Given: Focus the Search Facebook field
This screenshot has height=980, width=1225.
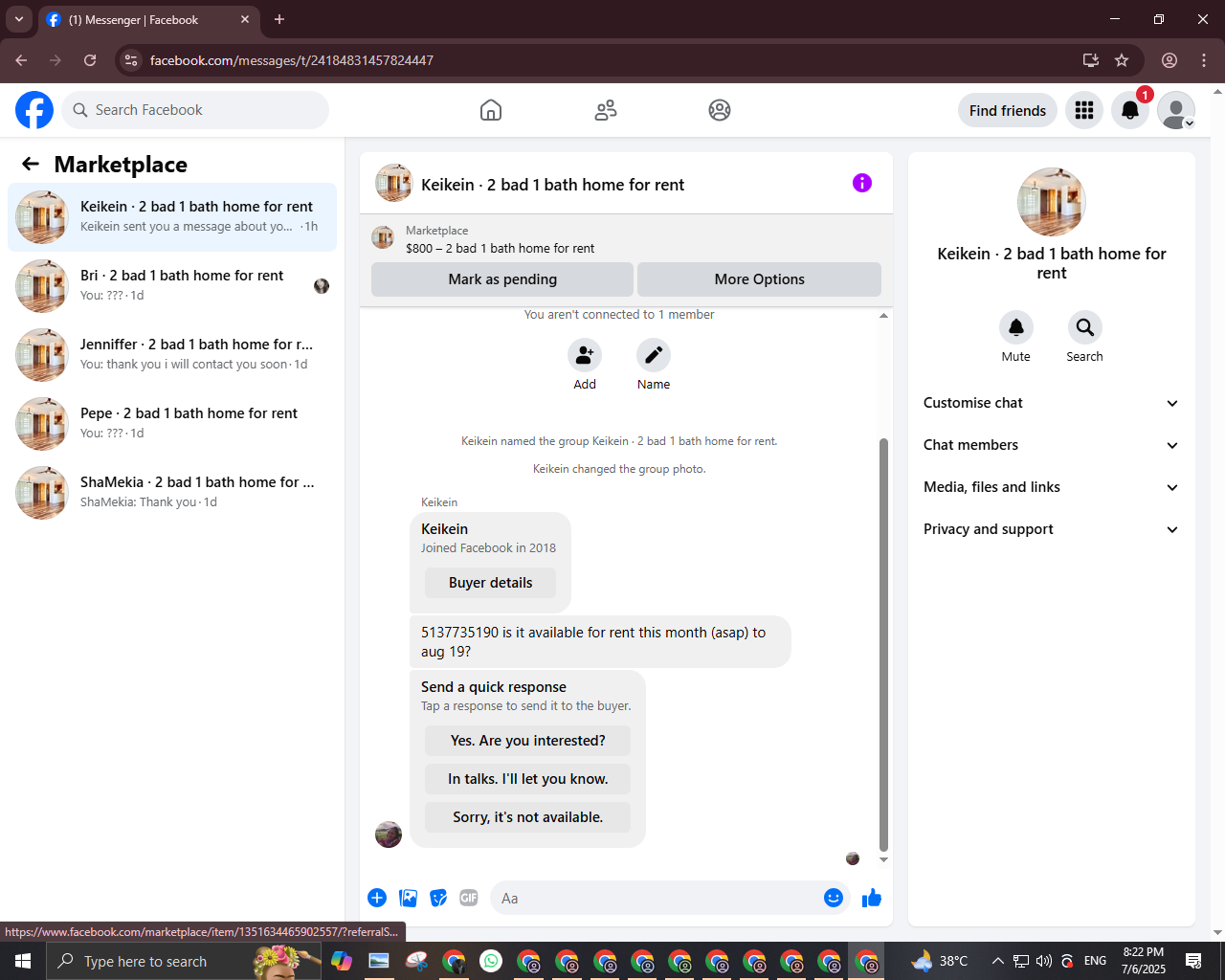Looking at the screenshot, I should [x=195, y=110].
